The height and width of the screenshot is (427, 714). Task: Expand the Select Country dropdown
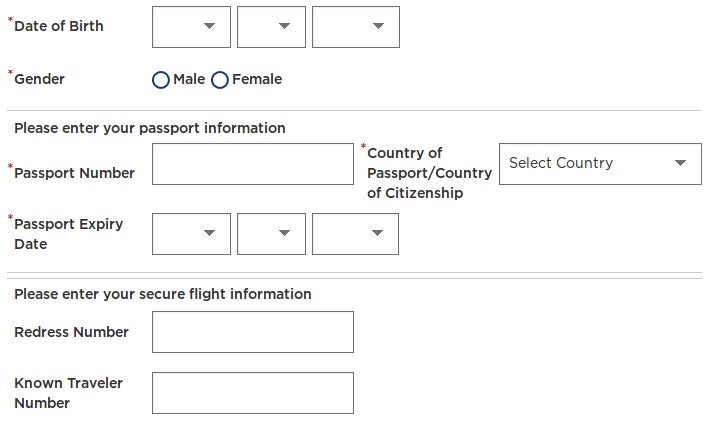[599, 163]
